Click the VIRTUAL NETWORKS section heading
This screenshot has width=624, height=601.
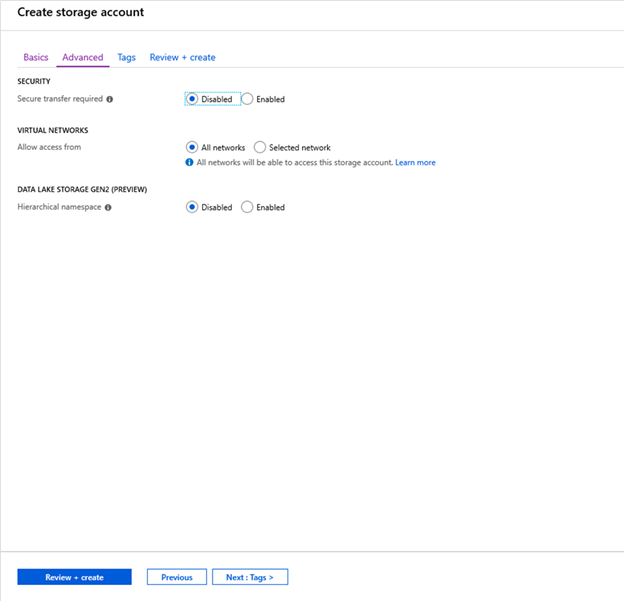(53, 130)
